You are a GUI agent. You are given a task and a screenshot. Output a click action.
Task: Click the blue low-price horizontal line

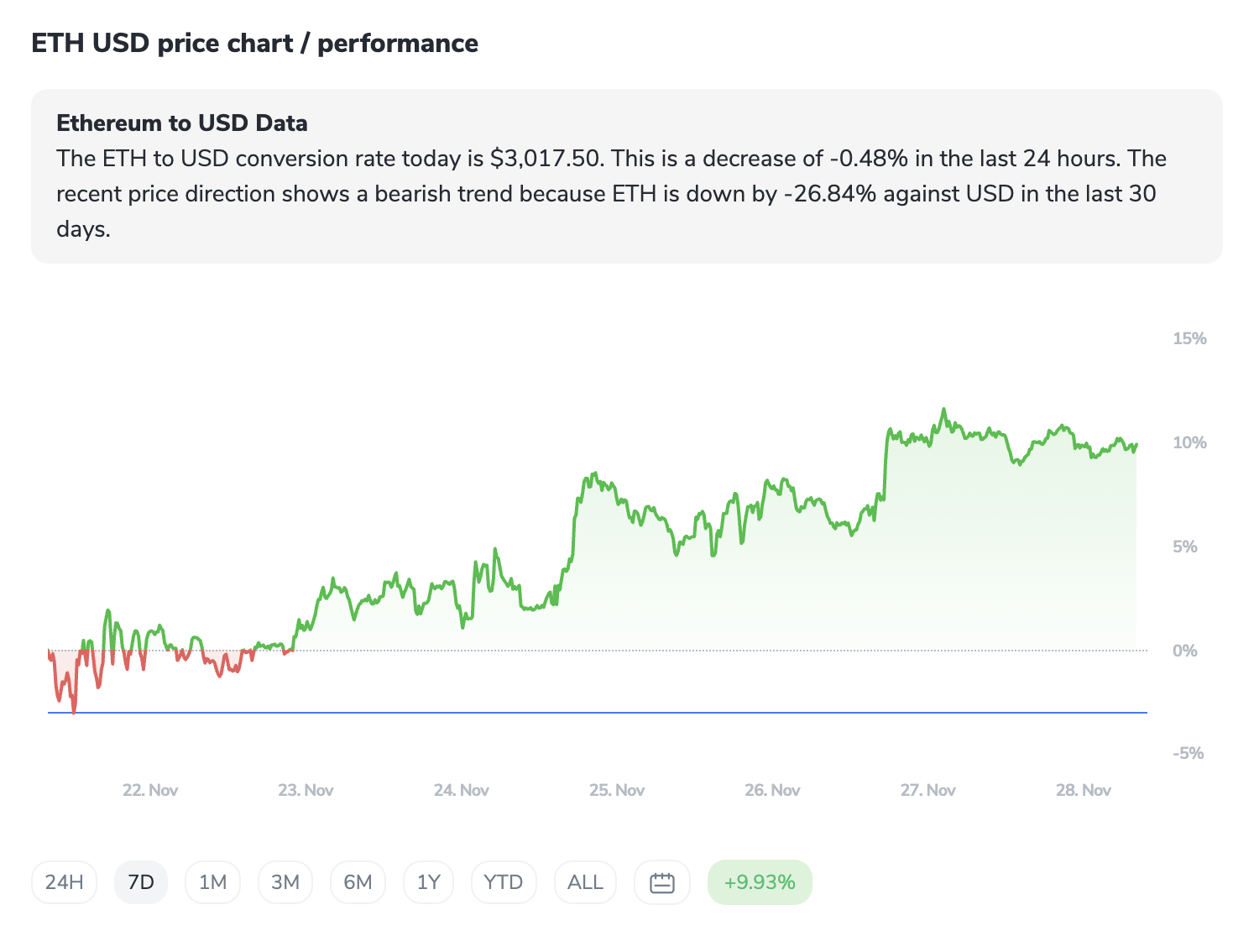tap(588, 713)
